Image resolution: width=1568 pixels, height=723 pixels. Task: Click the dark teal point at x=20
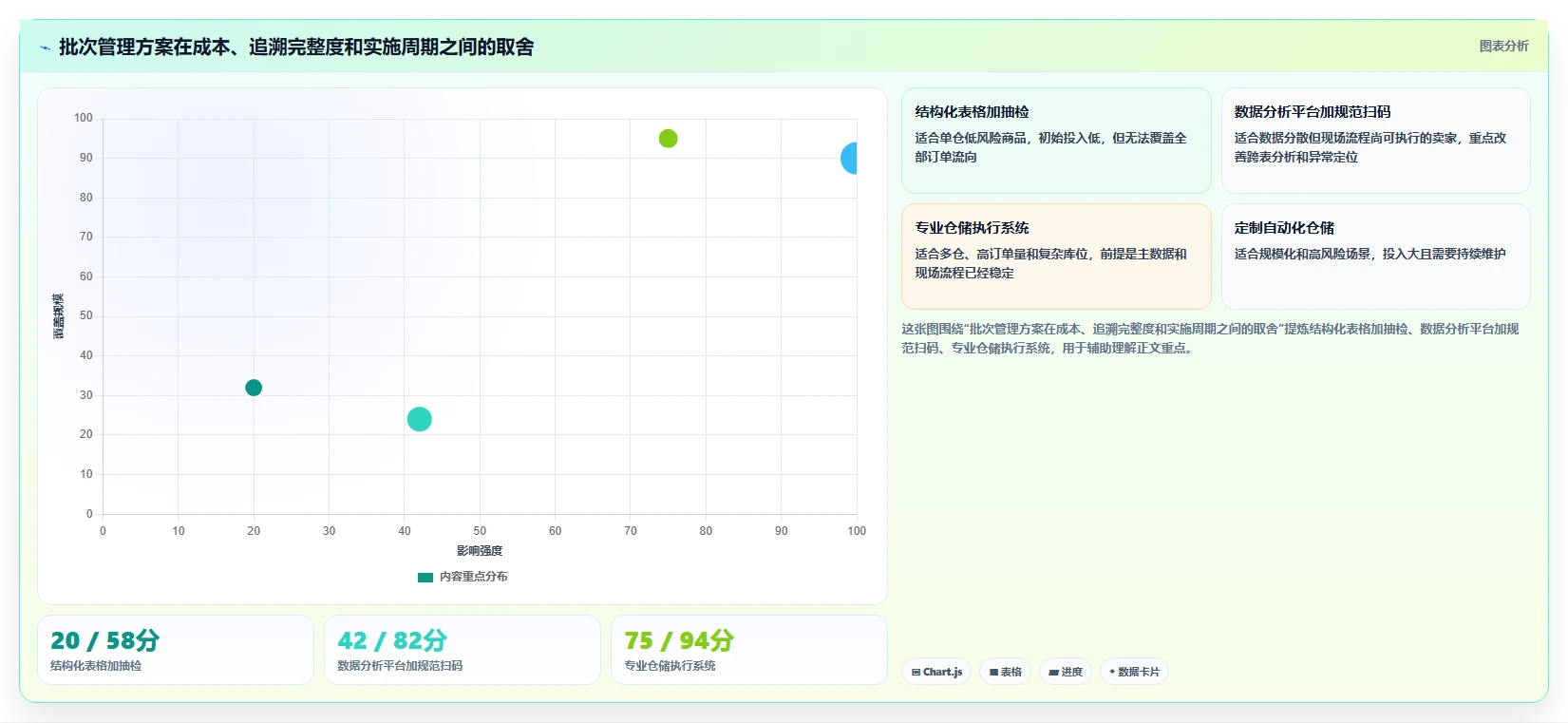(254, 388)
